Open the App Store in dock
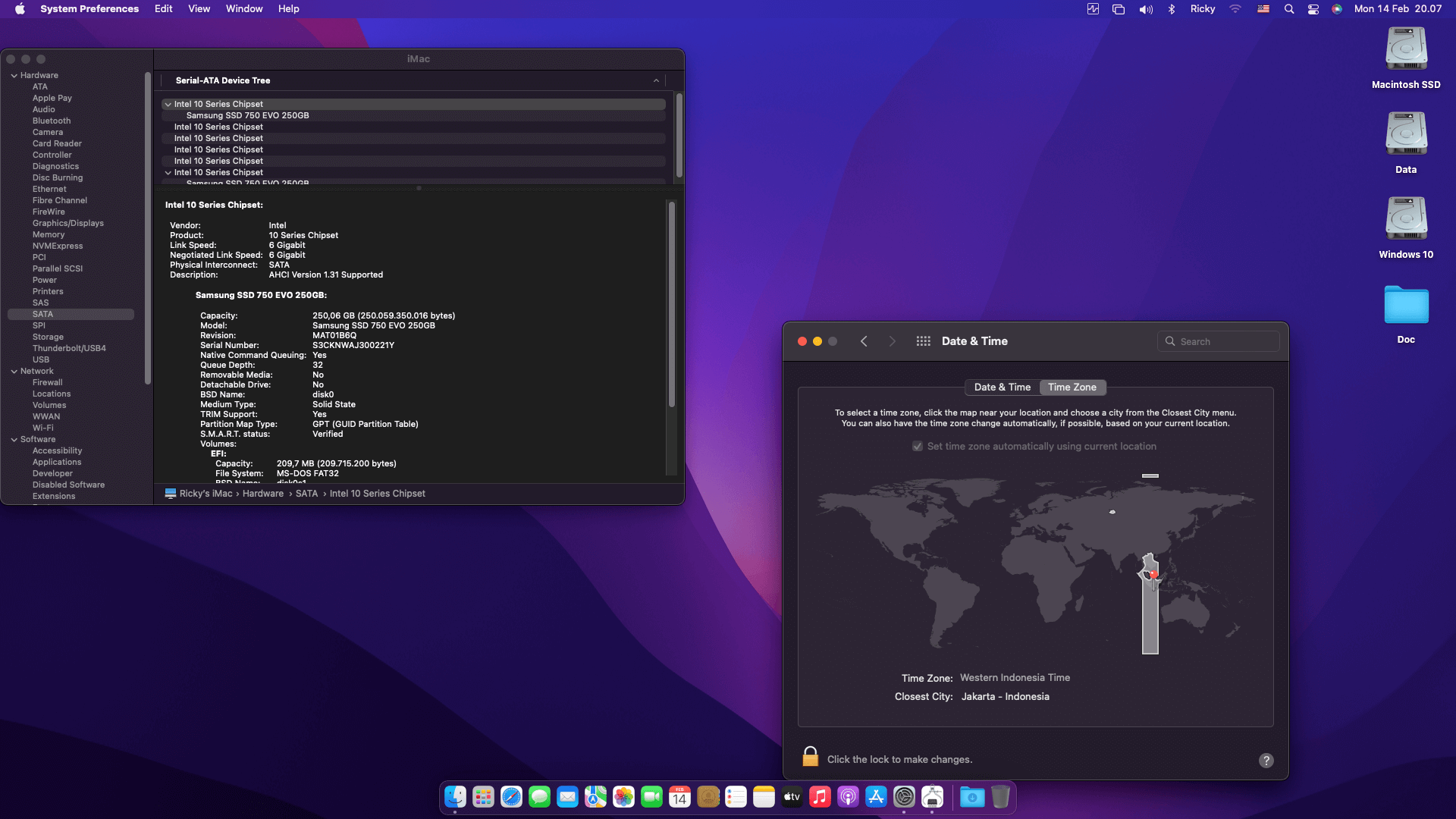 click(876, 797)
